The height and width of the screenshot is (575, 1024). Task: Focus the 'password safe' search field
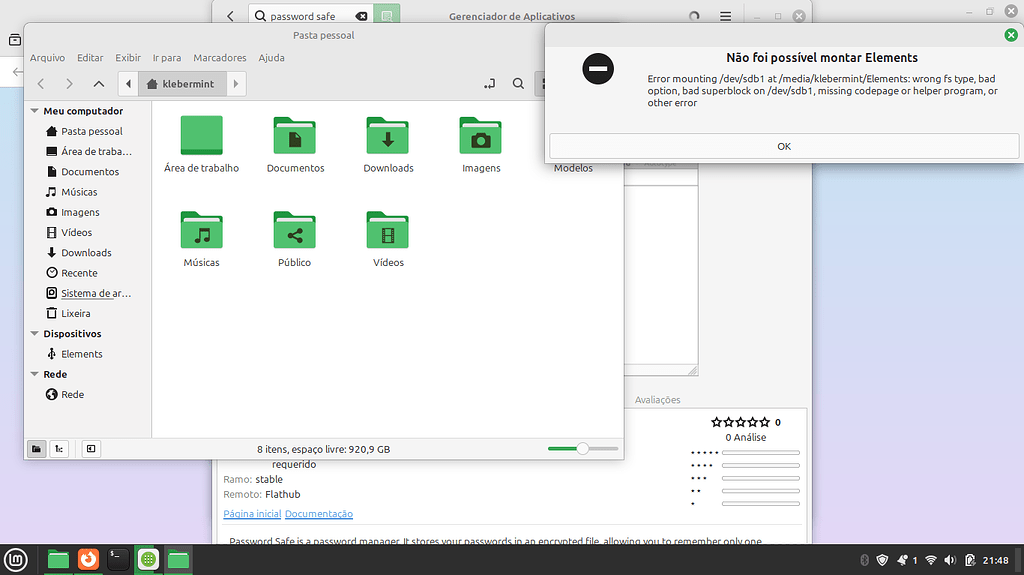click(311, 16)
